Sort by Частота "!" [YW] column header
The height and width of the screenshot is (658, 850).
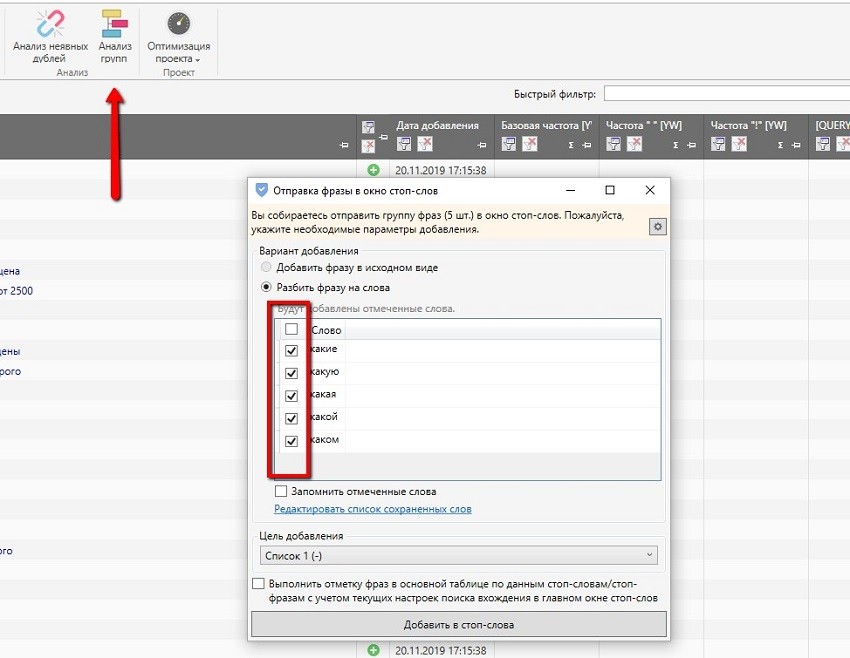pos(748,125)
